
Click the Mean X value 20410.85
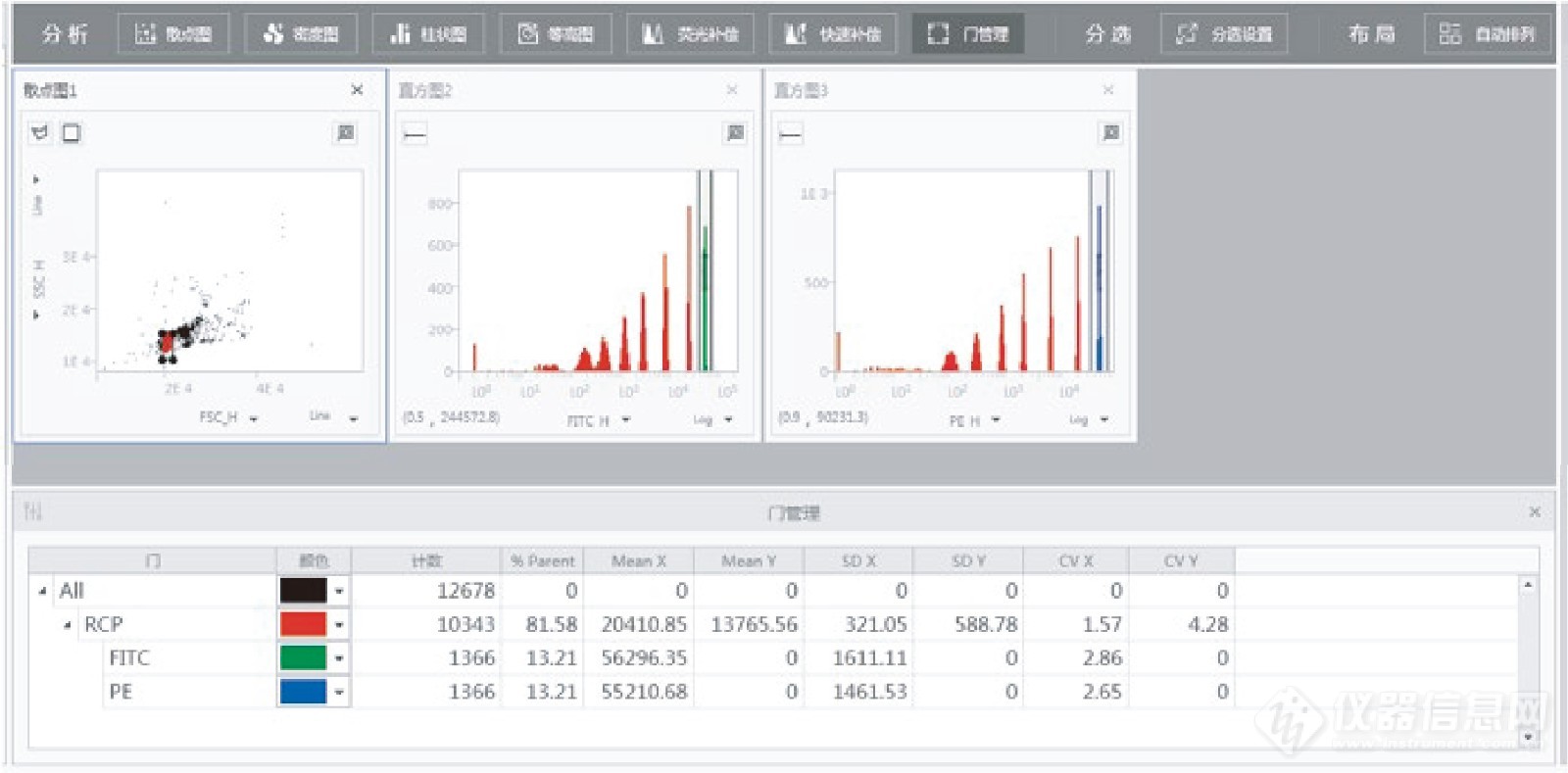[x=644, y=624]
